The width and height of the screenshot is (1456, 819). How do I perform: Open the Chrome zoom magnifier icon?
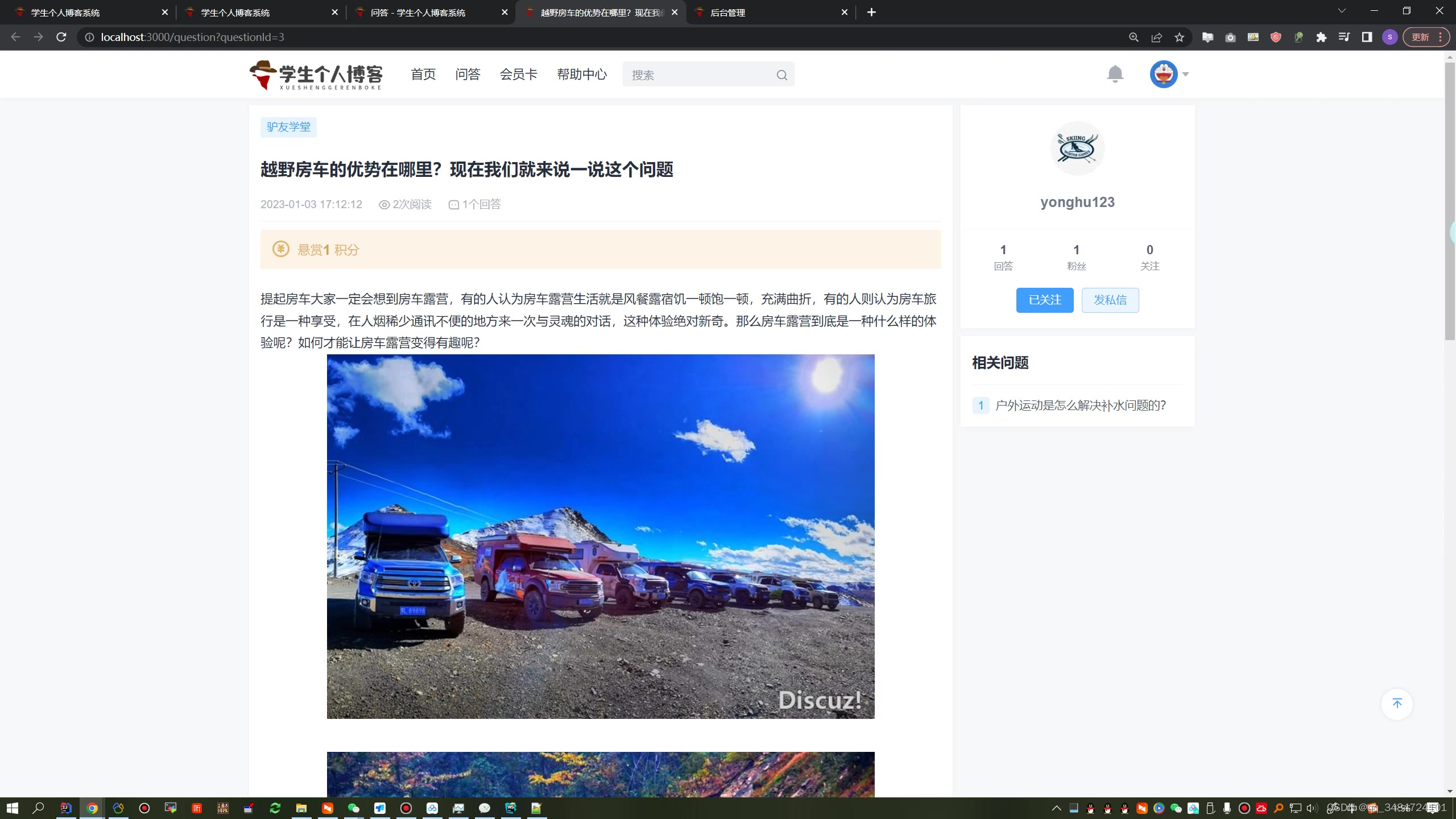(x=1134, y=38)
